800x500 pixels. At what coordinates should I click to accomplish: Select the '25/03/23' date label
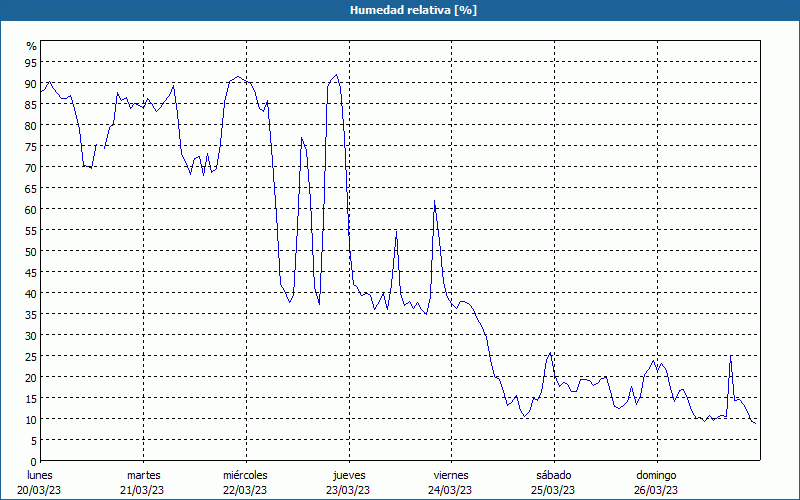[553, 490]
